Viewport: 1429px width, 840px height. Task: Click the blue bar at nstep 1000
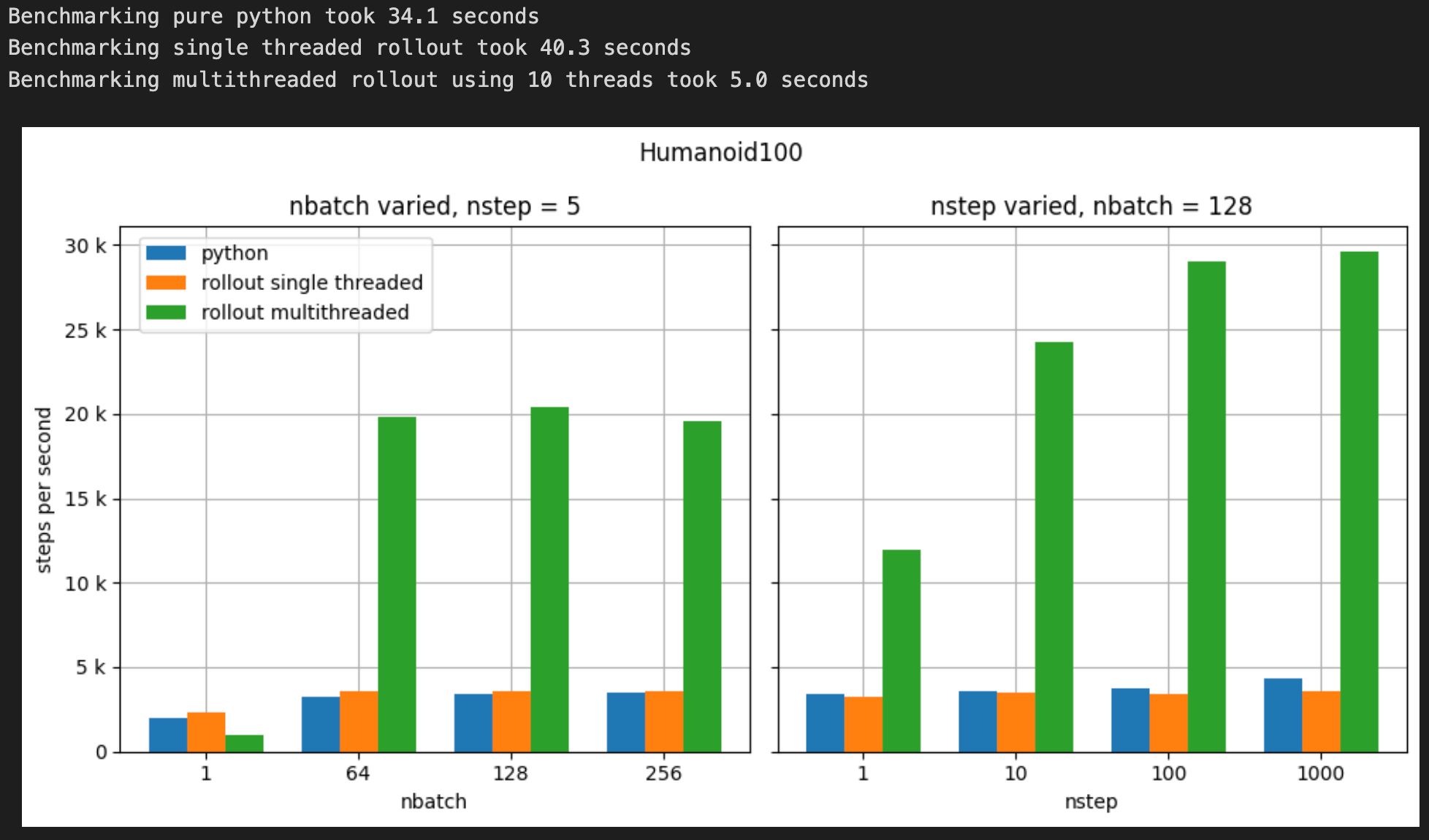(x=1283, y=715)
